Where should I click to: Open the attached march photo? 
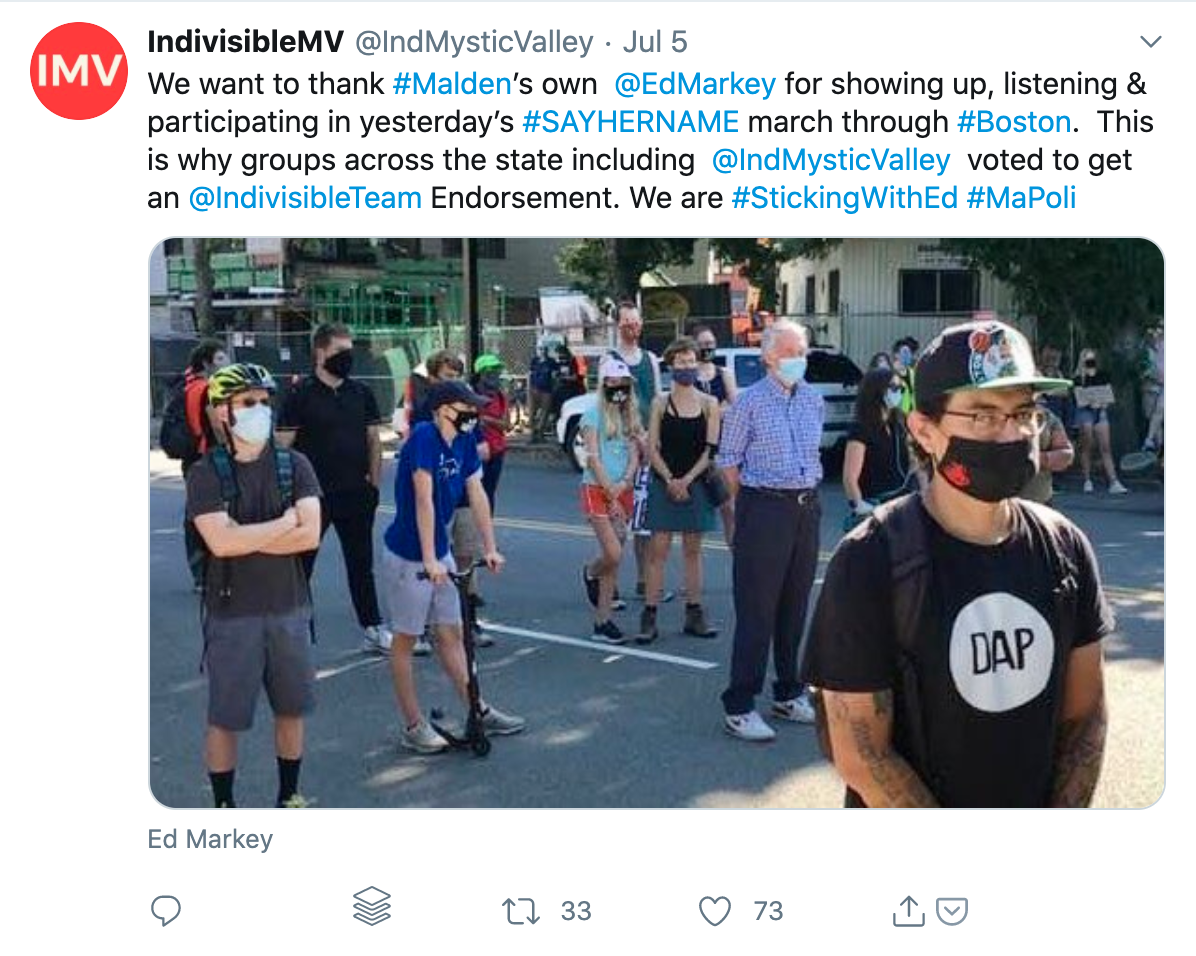(657, 523)
